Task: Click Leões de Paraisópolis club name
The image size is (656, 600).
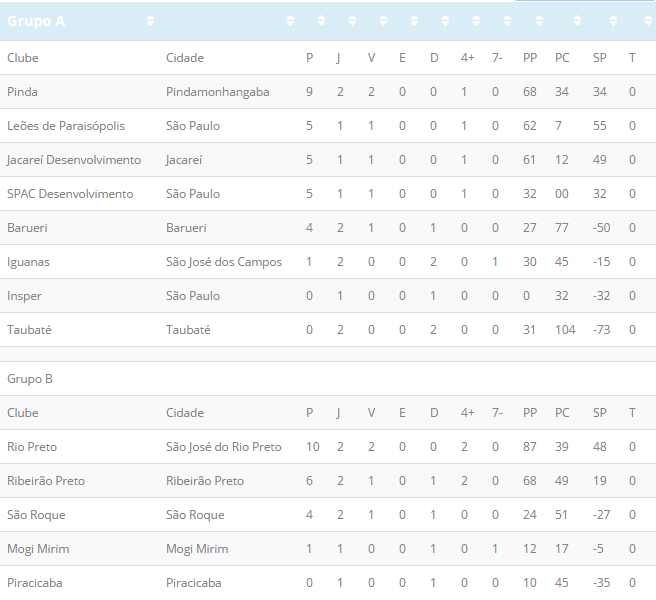Action: point(66,126)
